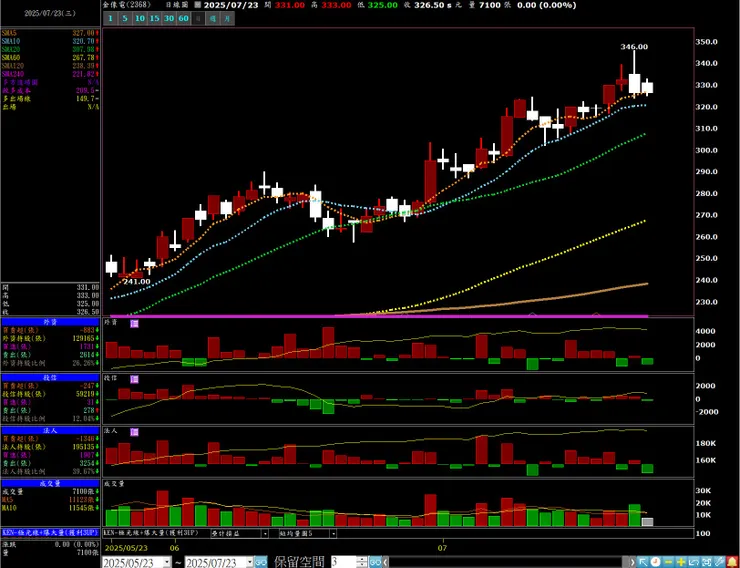
Task: Click the GO button after the 保留空間 field
Action: (x=375, y=562)
